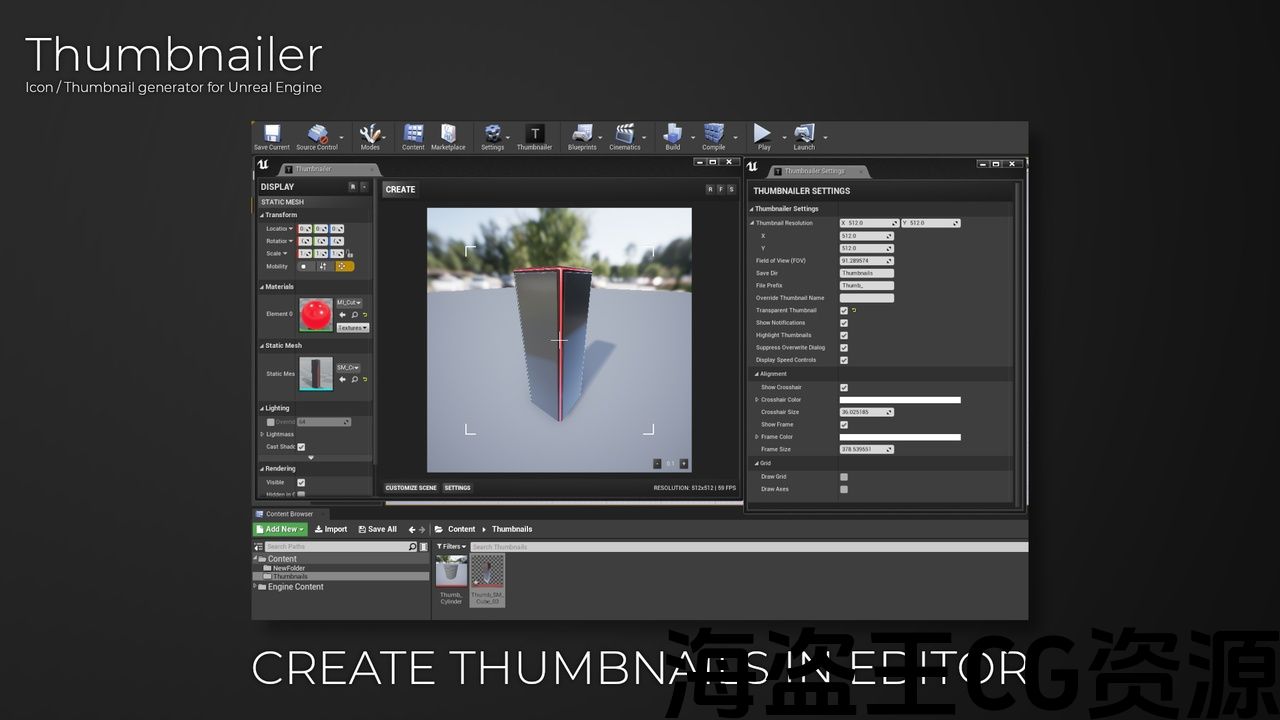This screenshot has height=720, width=1280.
Task: Click the Build toolbar icon
Action: (x=673, y=134)
